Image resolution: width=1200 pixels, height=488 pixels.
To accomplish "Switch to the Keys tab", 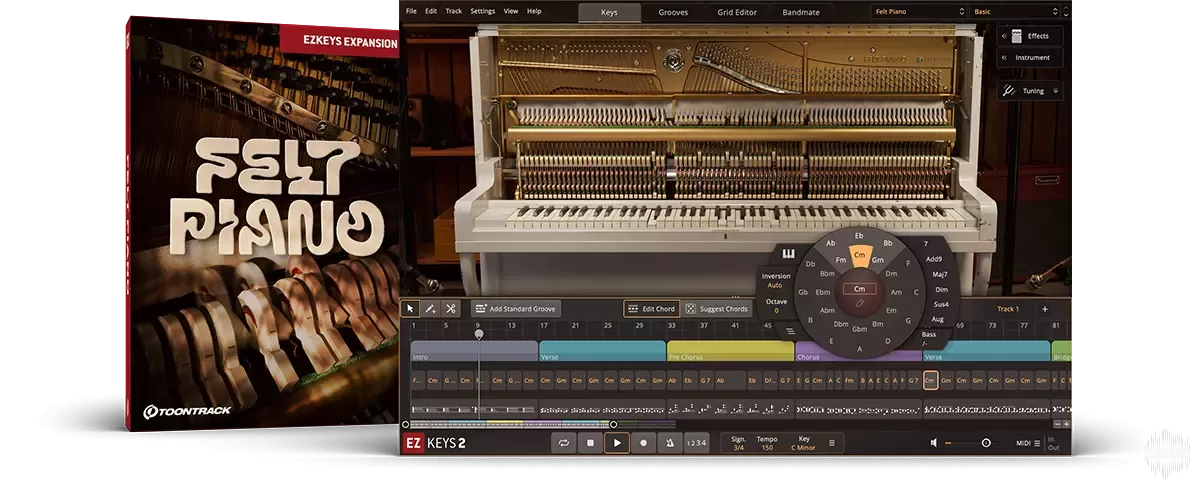I will [x=610, y=12].
